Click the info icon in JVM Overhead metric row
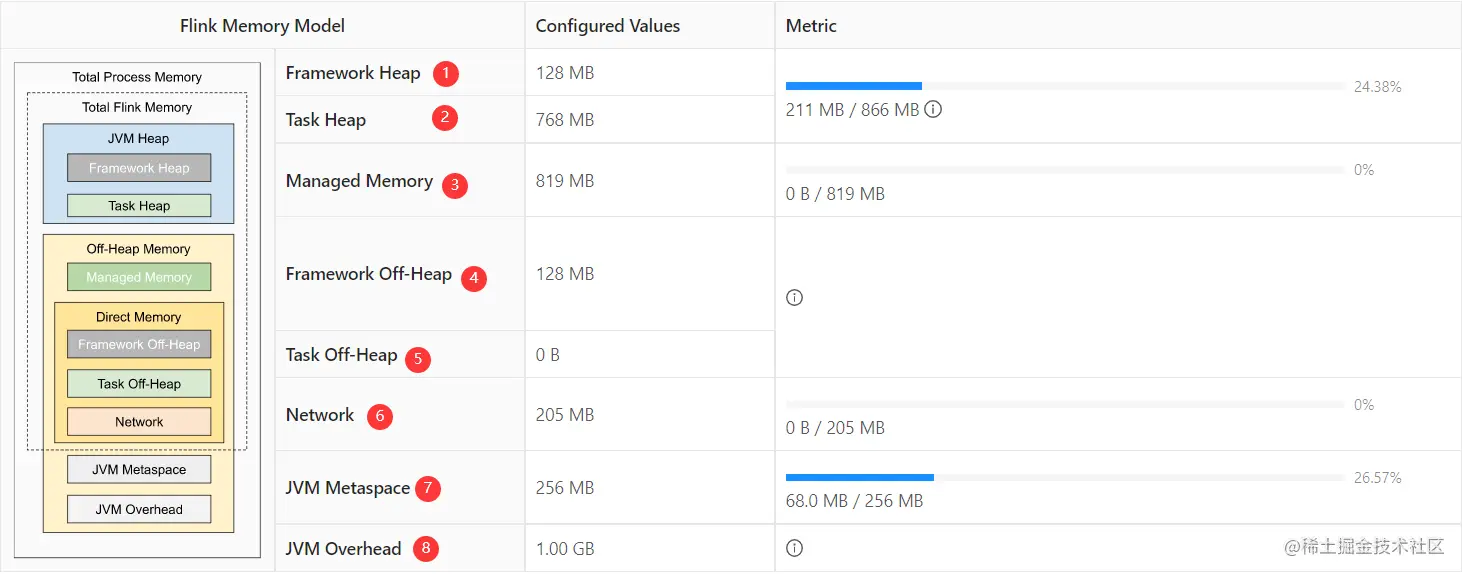This screenshot has width=1462, height=574. (794, 548)
